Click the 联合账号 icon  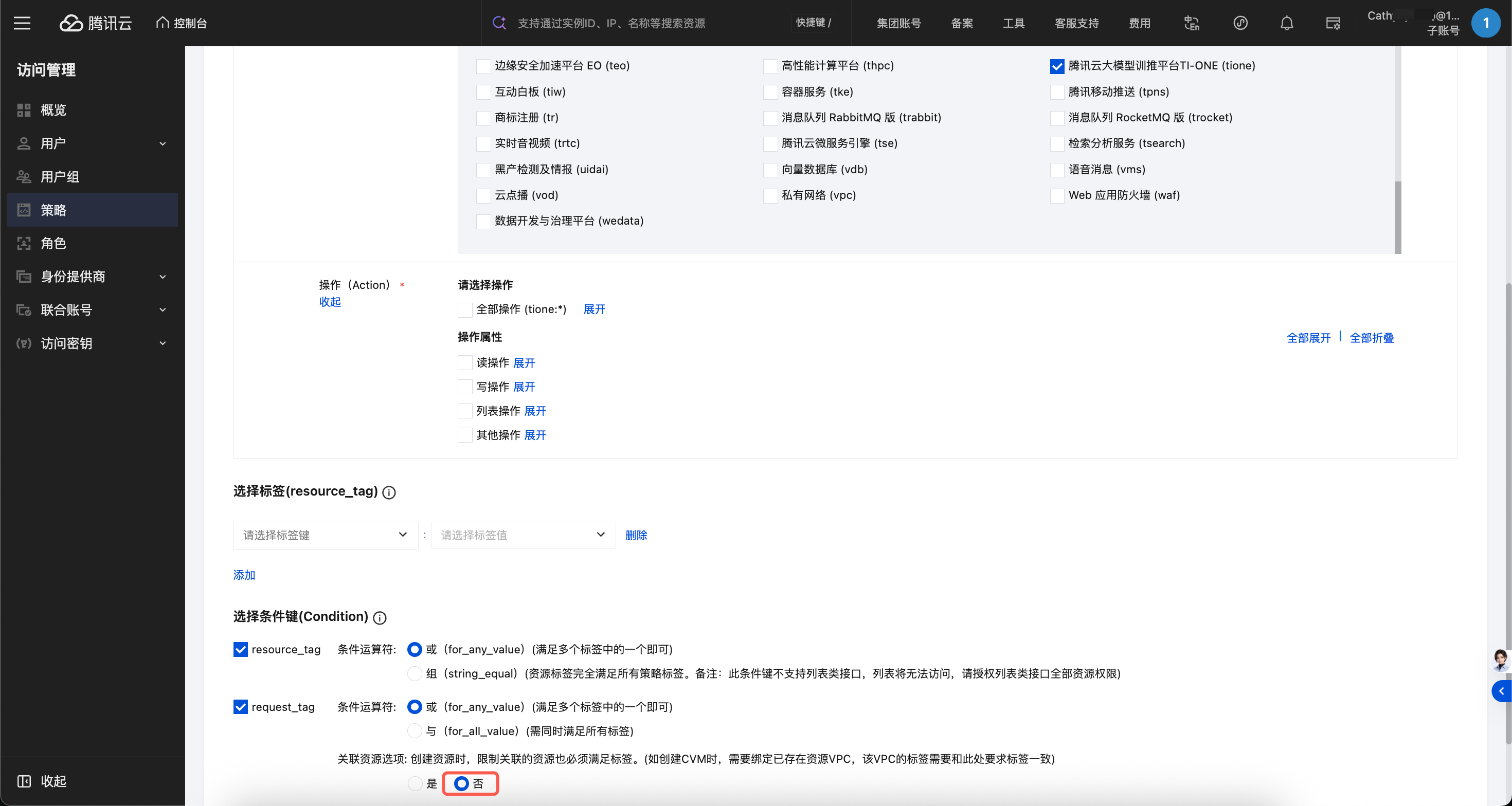(24, 310)
